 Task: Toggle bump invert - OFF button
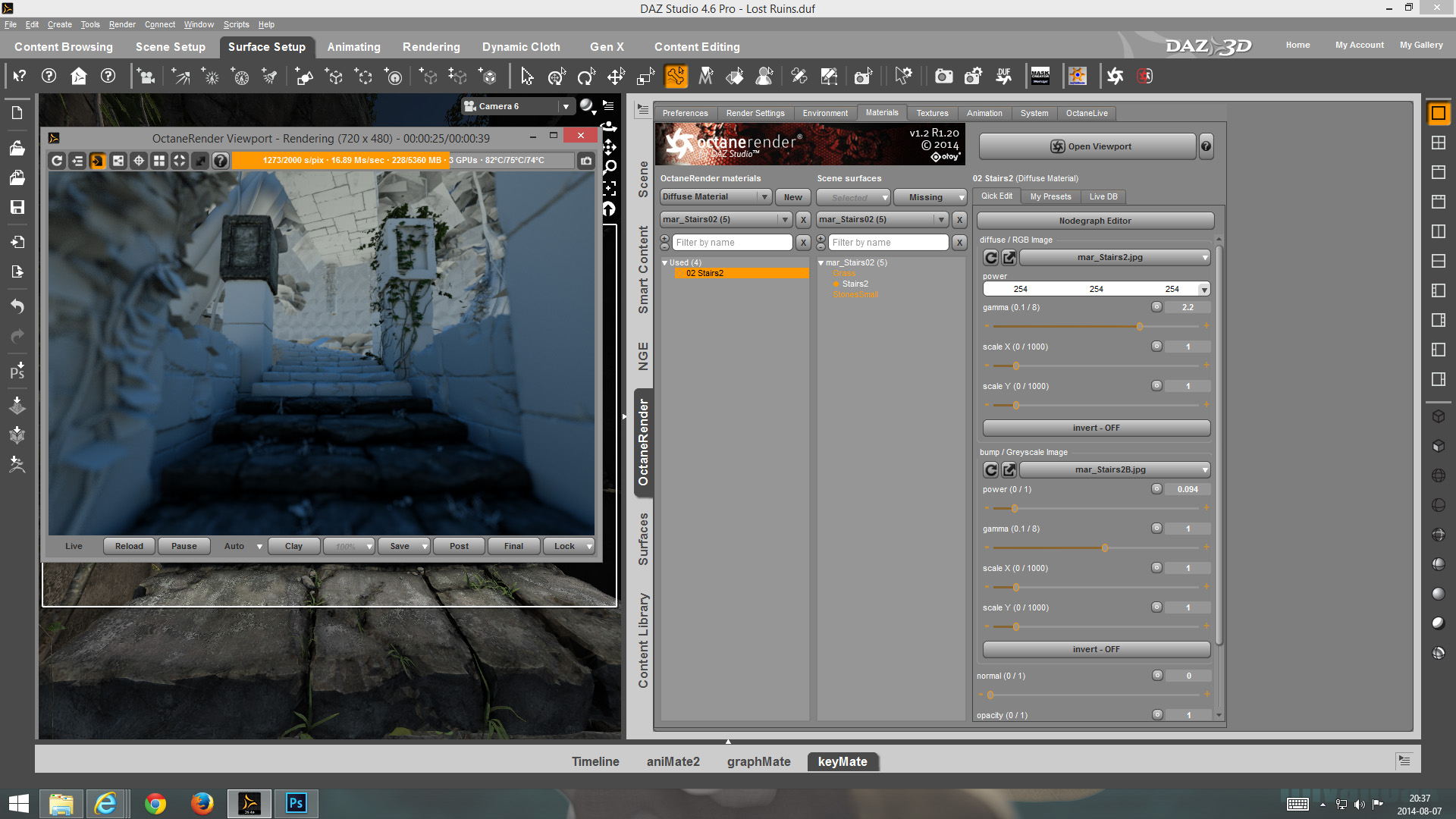(x=1096, y=650)
